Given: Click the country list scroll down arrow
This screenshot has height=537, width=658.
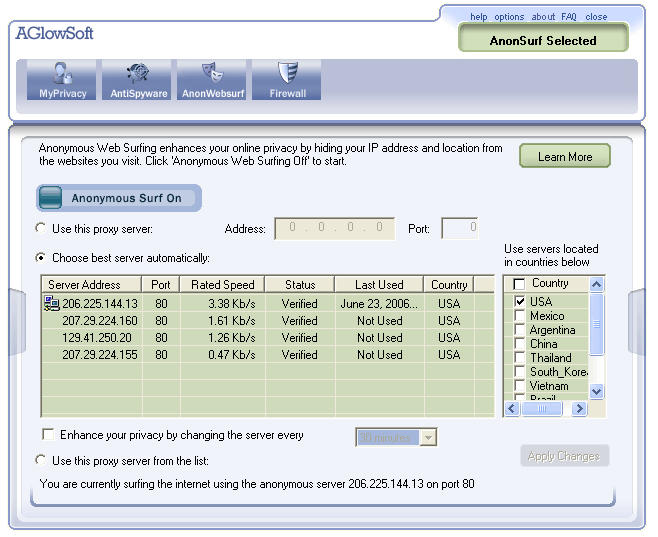Looking at the screenshot, I should point(596,391).
